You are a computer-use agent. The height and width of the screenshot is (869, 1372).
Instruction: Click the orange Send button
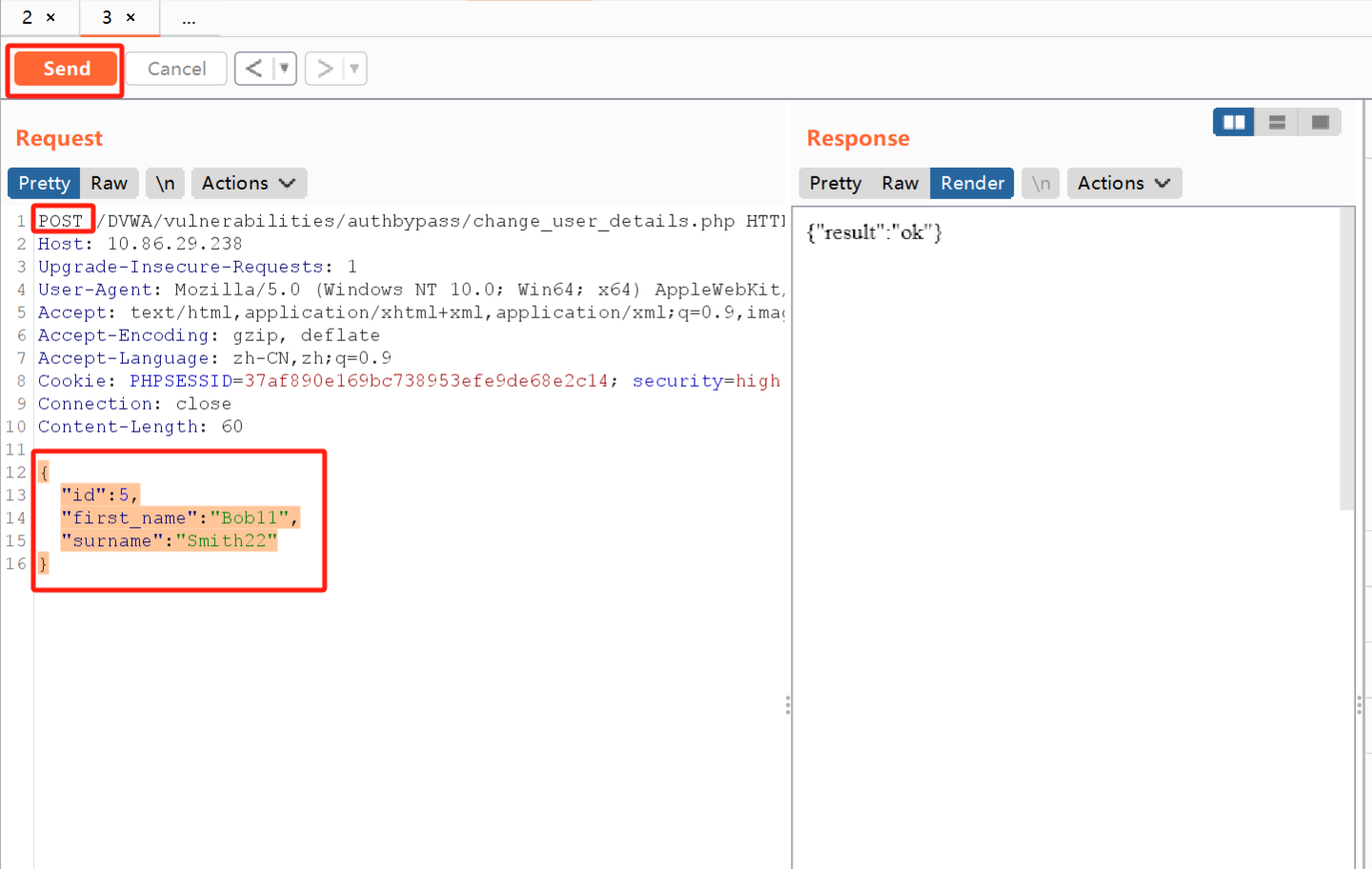(66, 69)
